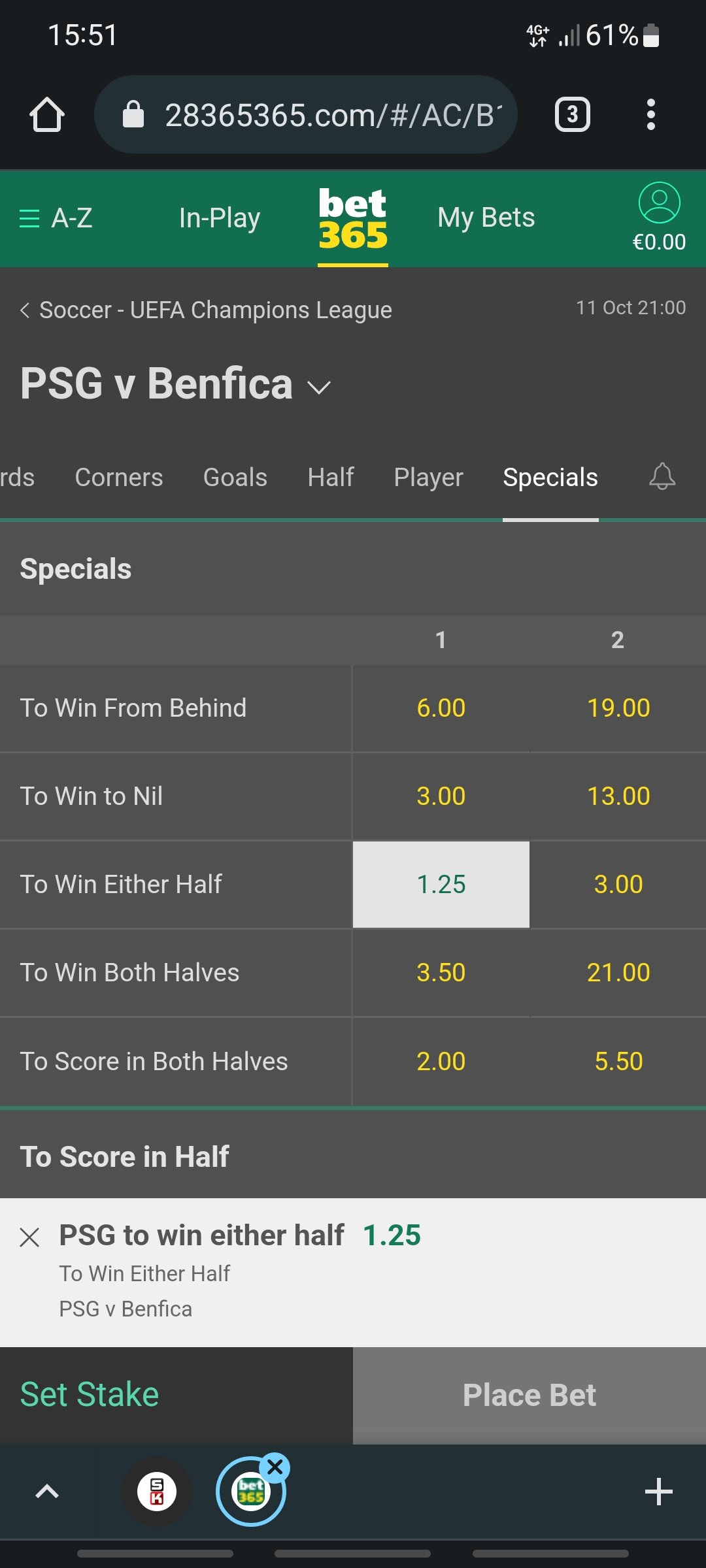Switch to the Corners tab

point(119,477)
